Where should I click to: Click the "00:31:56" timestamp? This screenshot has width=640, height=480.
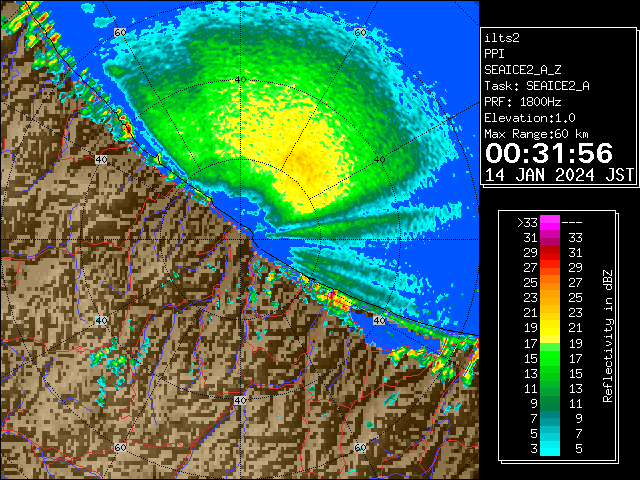click(549, 153)
